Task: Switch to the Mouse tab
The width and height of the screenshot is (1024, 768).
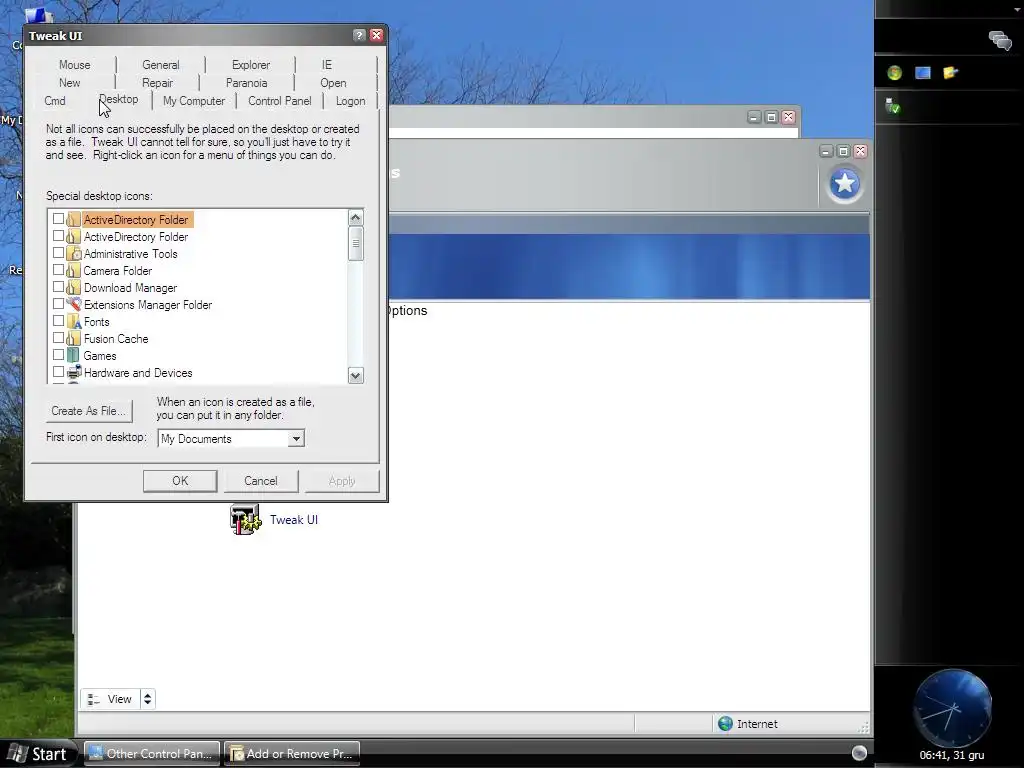Action: click(74, 65)
